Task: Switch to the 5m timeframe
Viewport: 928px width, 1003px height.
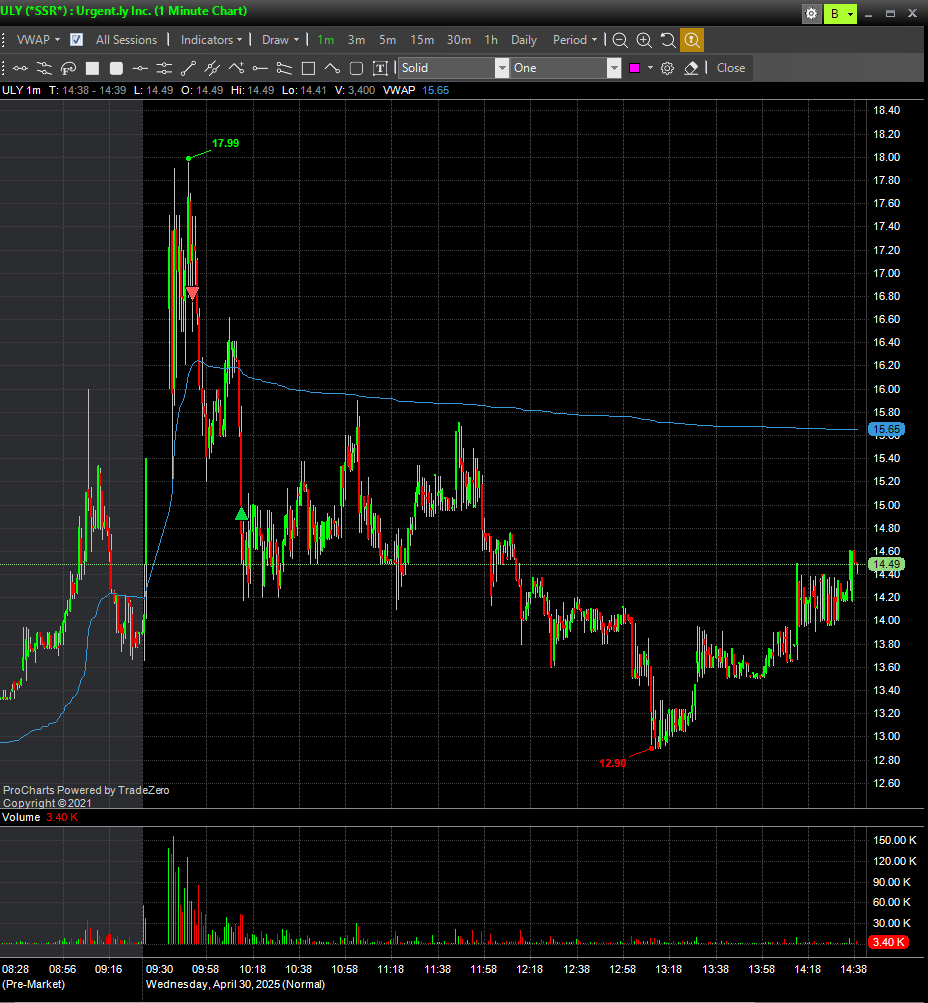Action: [388, 40]
